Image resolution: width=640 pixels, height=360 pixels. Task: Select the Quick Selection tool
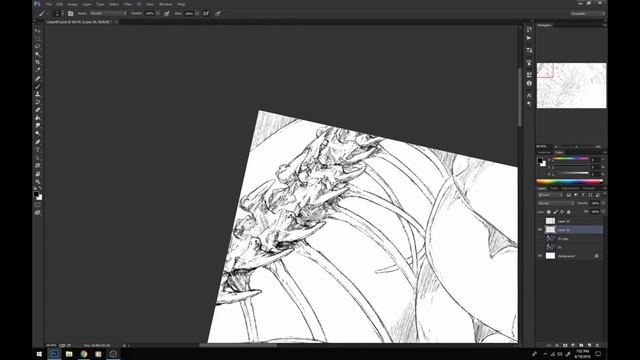(x=38, y=54)
